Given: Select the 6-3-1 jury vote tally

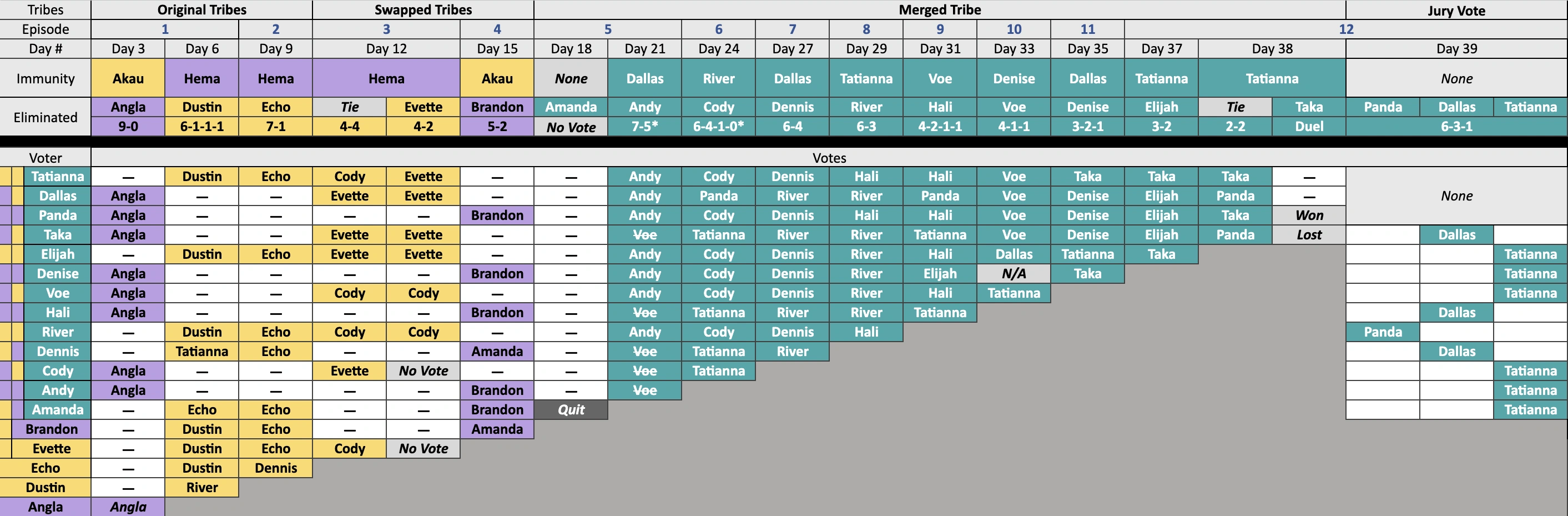Looking at the screenshot, I should pyautogui.click(x=1456, y=127).
